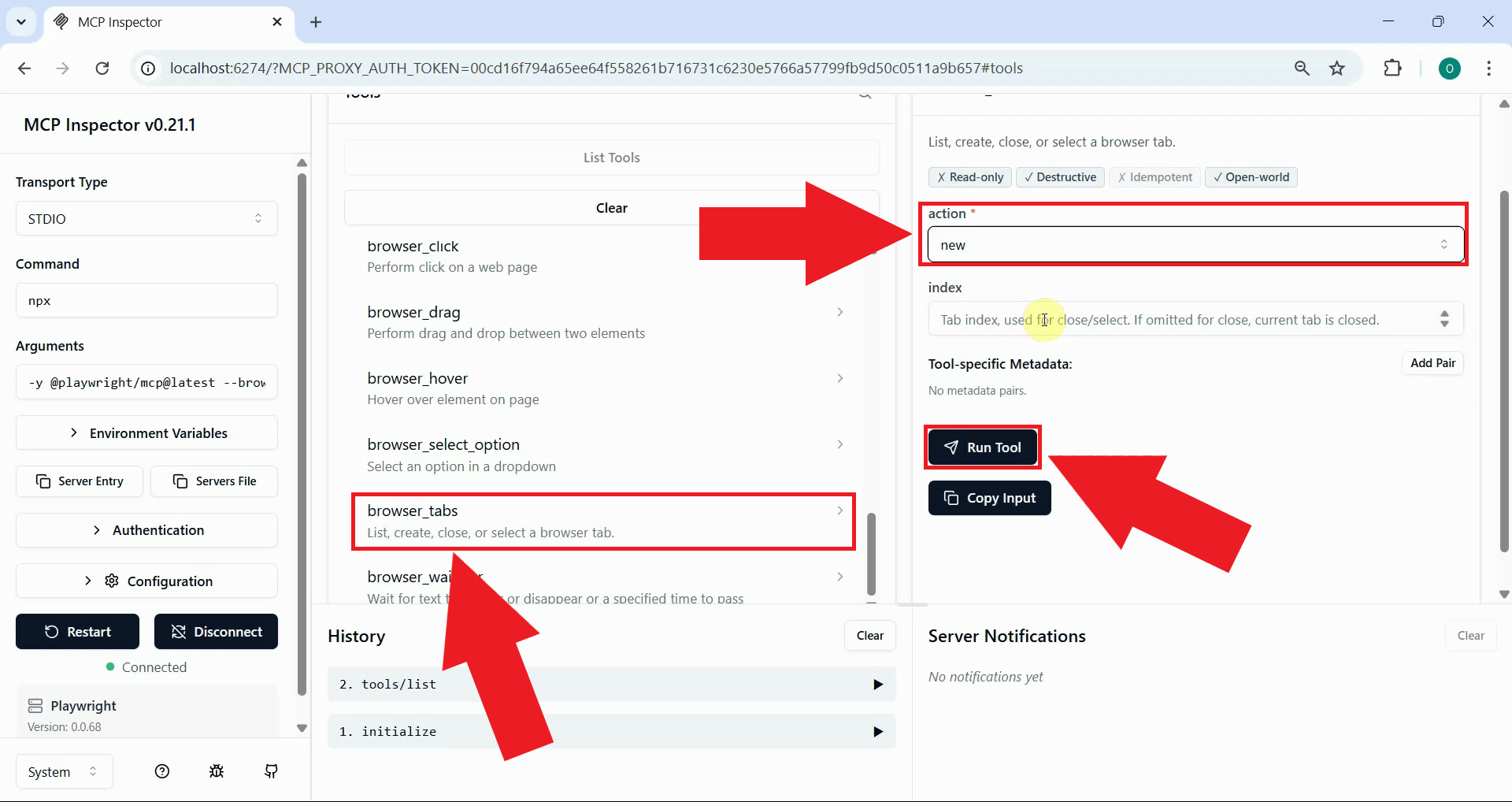Open the System theme dropdown
The height and width of the screenshot is (802, 1512).
click(x=64, y=772)
